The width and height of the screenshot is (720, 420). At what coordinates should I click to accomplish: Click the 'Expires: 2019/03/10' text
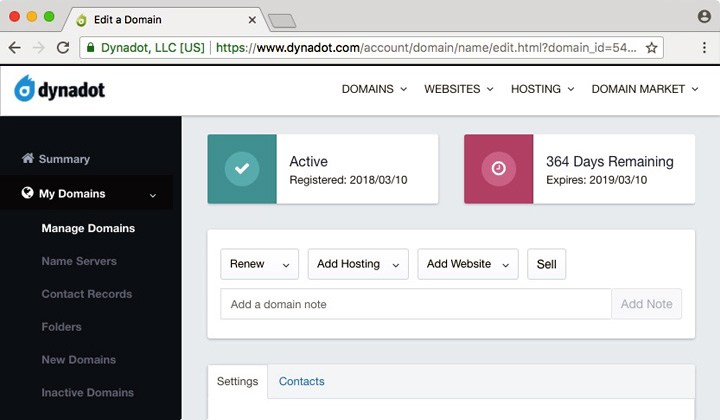pyautogui.click(x=596, y=180)
